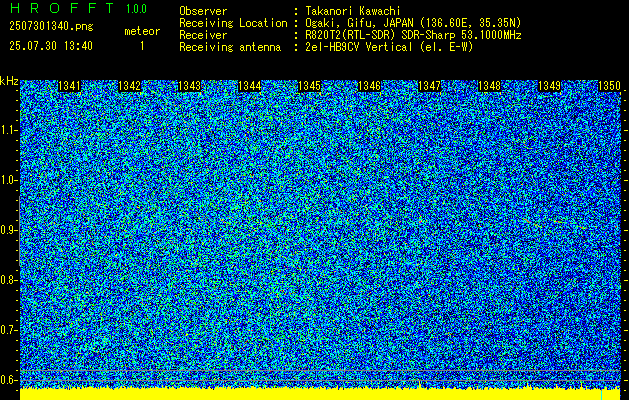Click the 1344 time marker
The width and height of the screenshot is (629, 400).
(250, 86)
